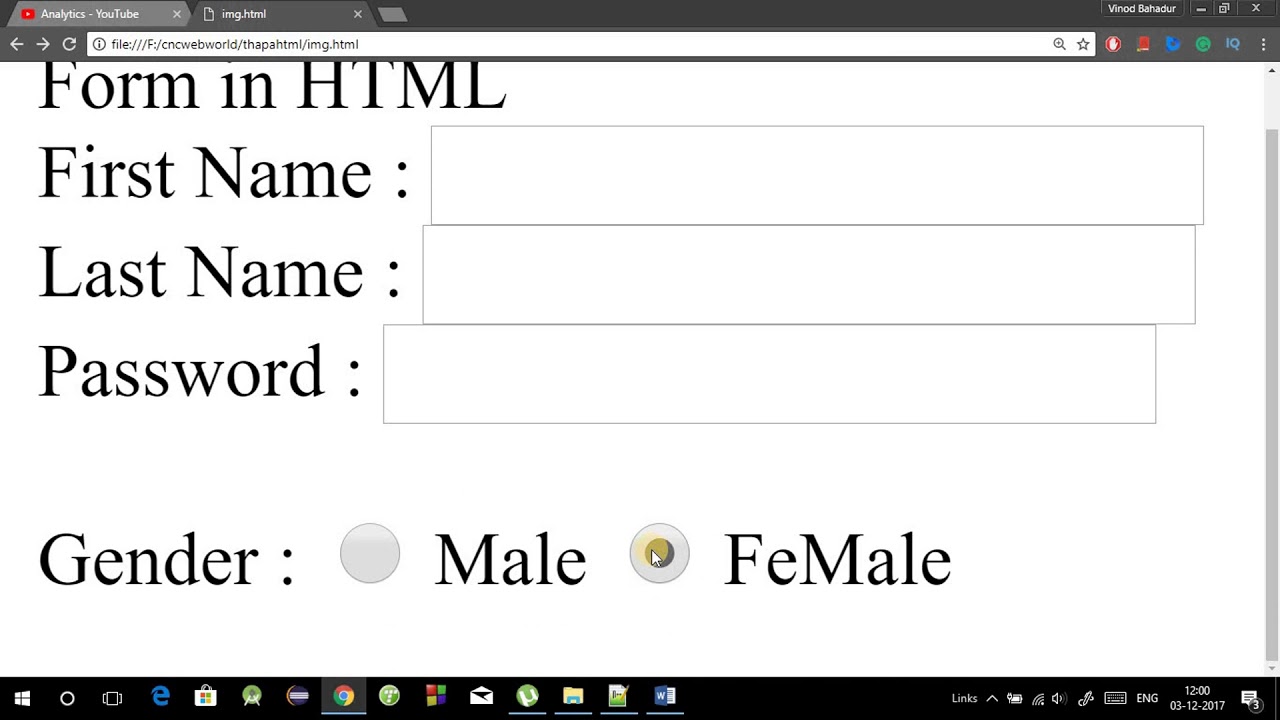The image size is (1280, 720).
Task: Open Microsoft Word from the taskbar
Action: coord(664,696)
